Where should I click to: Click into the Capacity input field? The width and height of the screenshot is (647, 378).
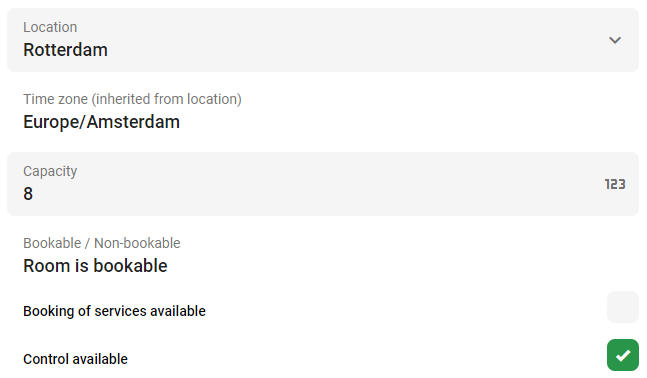tap(323, 184)
